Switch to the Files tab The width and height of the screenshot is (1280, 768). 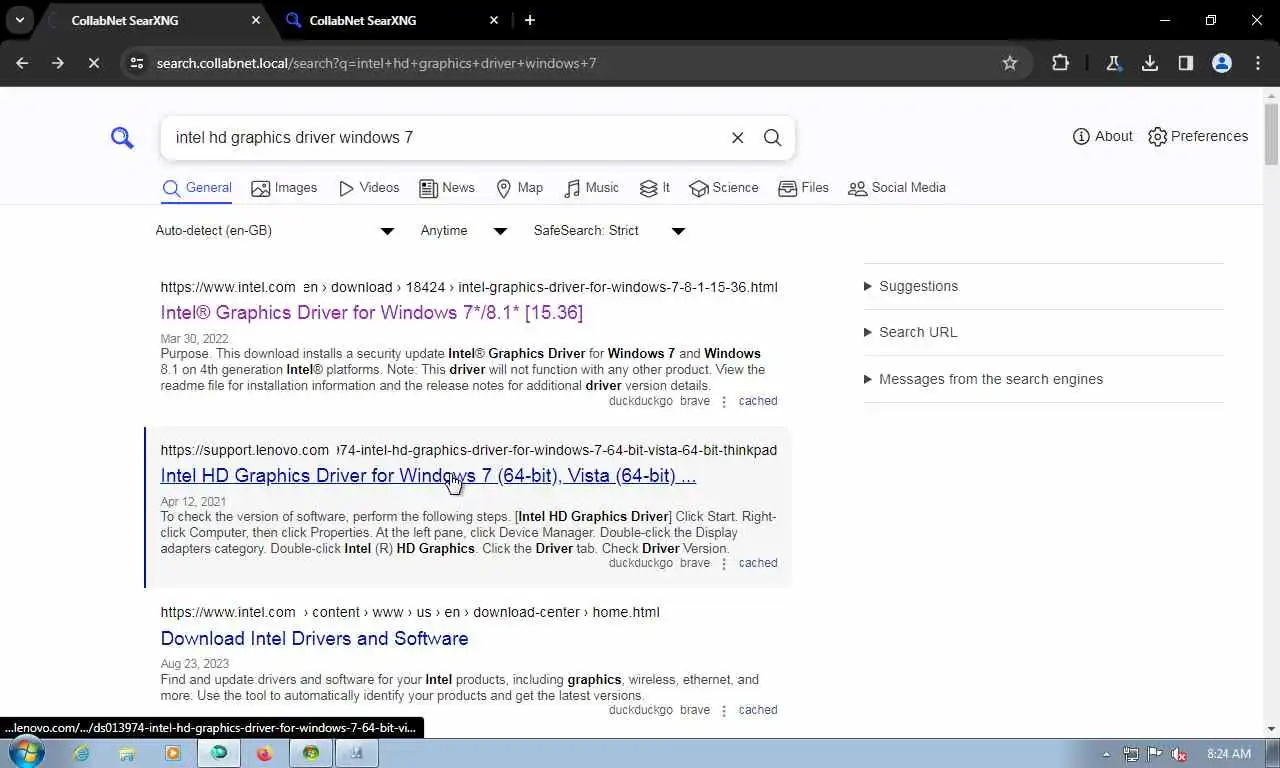[x=804, y=188]
